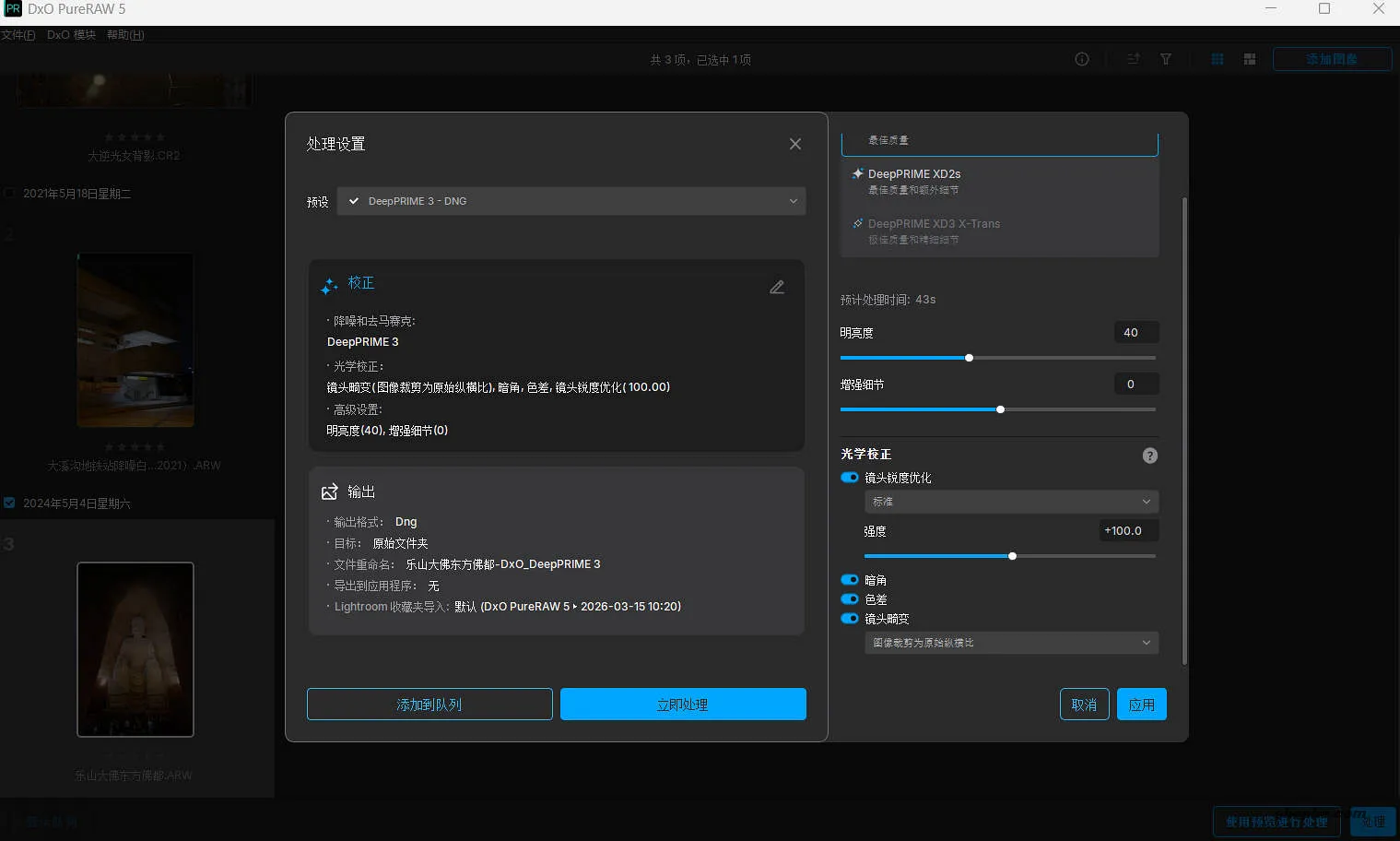Click the 立即处理 button
The height and width of the screenshot is (841, 1400).
click(x=683, y=704)
